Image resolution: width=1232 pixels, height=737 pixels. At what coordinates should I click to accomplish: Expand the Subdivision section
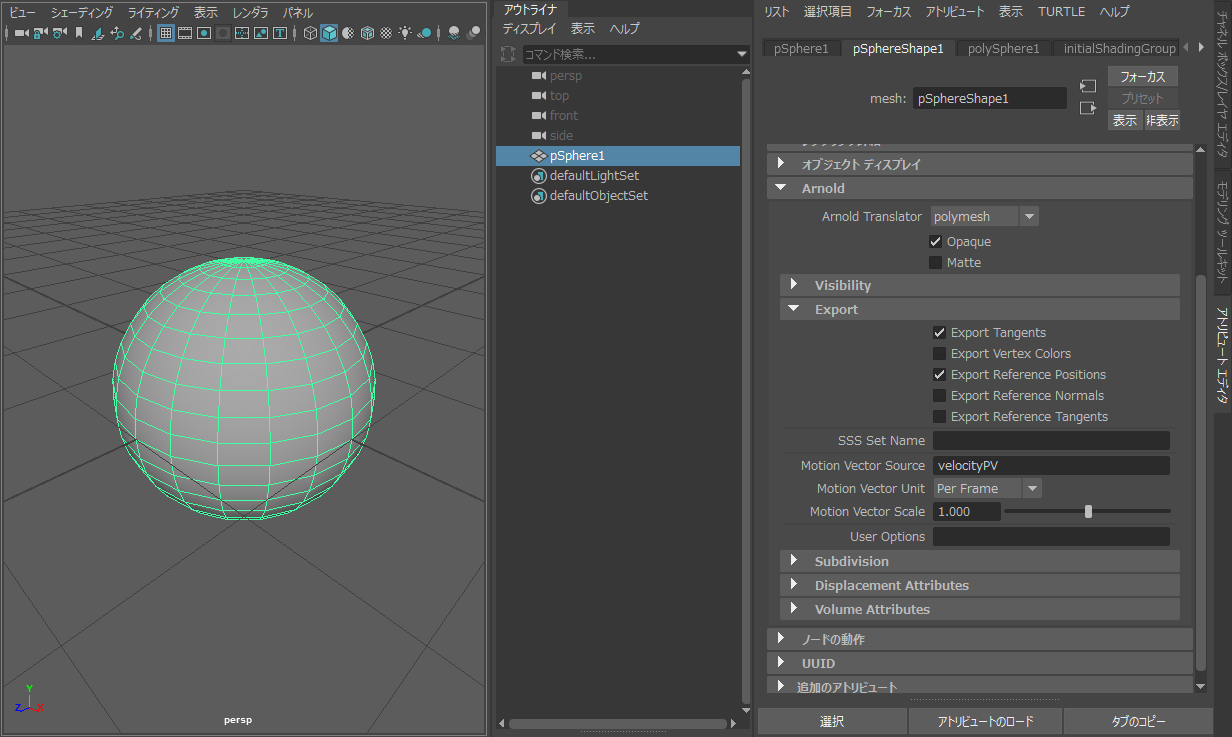850,561
